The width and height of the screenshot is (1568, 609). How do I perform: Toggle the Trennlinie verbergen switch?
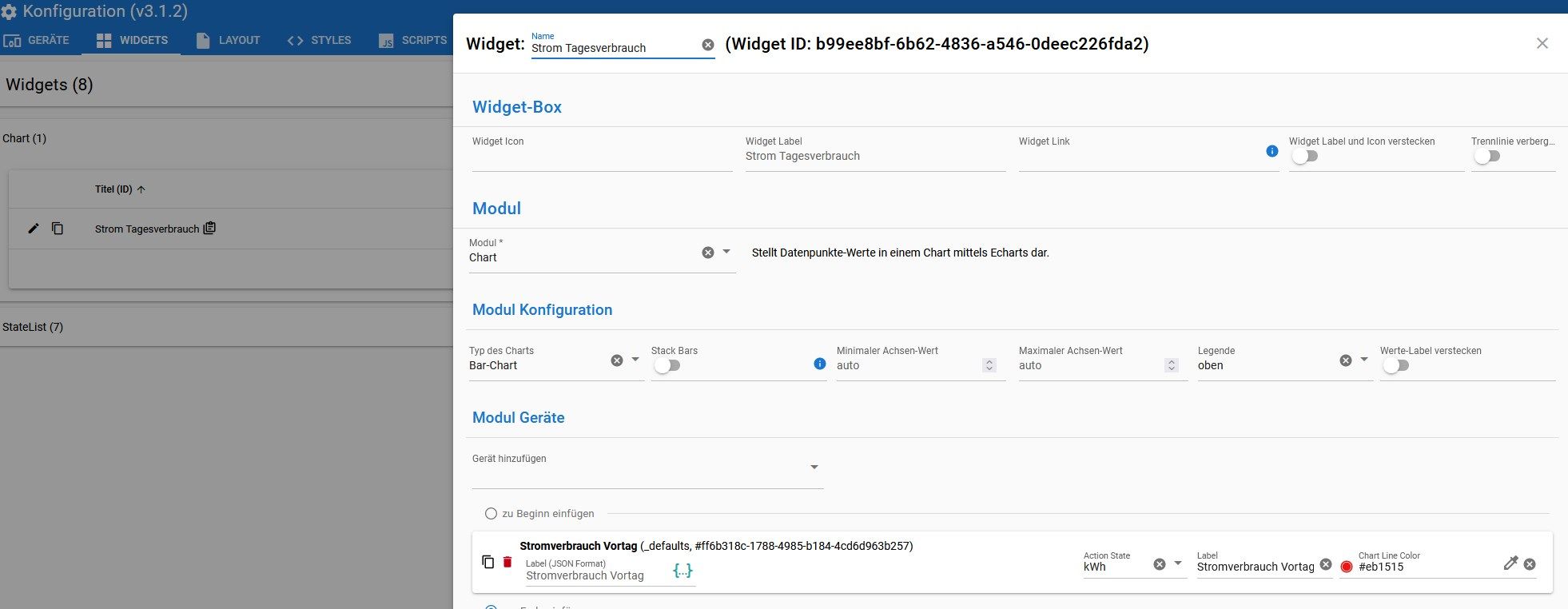1486,157
